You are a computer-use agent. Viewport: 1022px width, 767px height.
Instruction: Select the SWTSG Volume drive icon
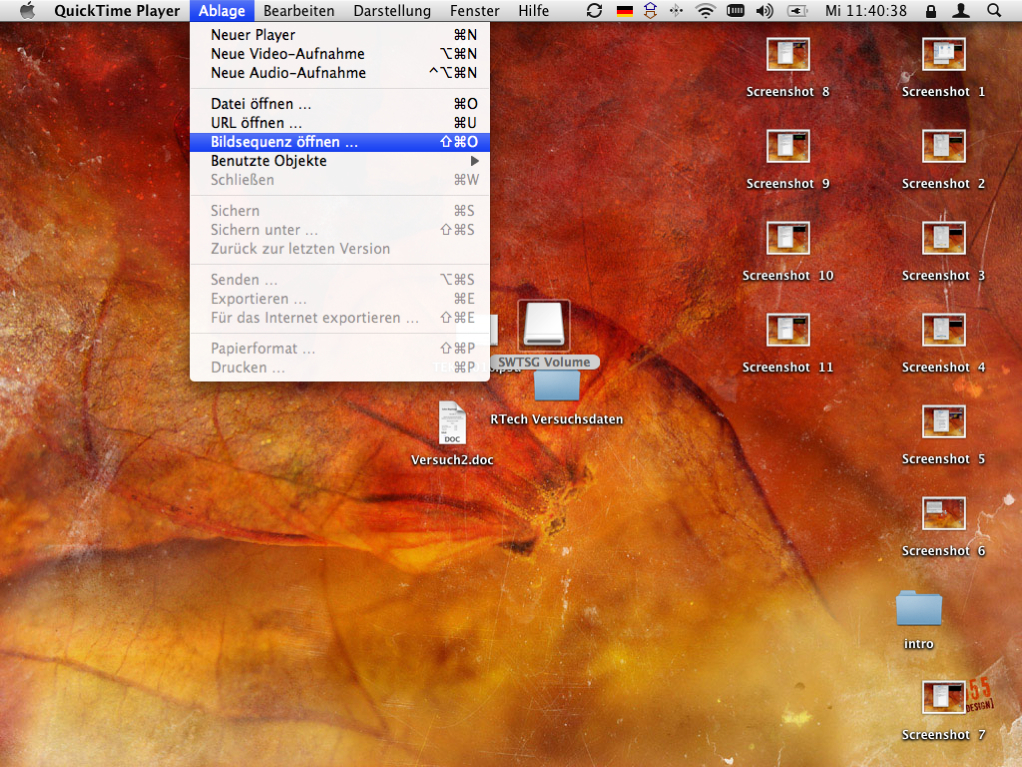(x=544, y=325)
